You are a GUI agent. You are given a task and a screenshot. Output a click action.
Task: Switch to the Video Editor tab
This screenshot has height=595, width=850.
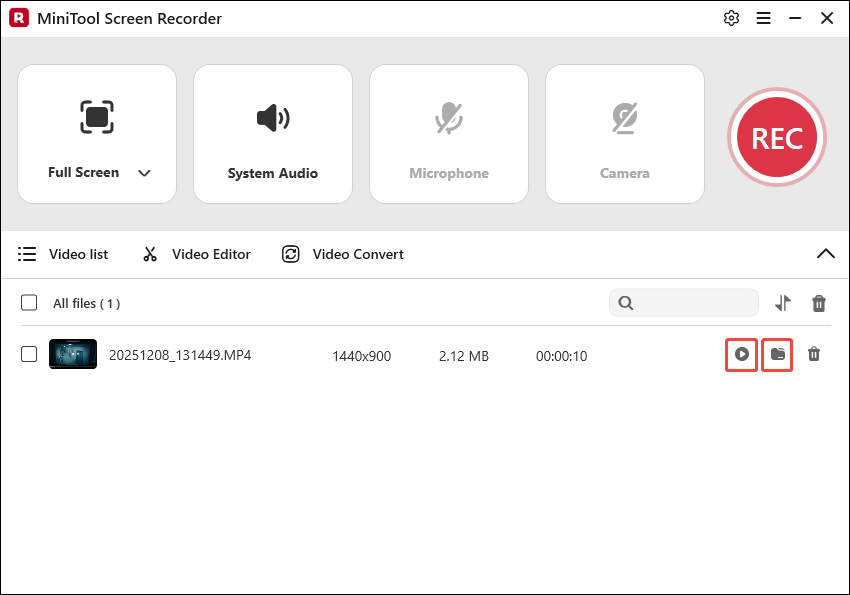[196, 254]
